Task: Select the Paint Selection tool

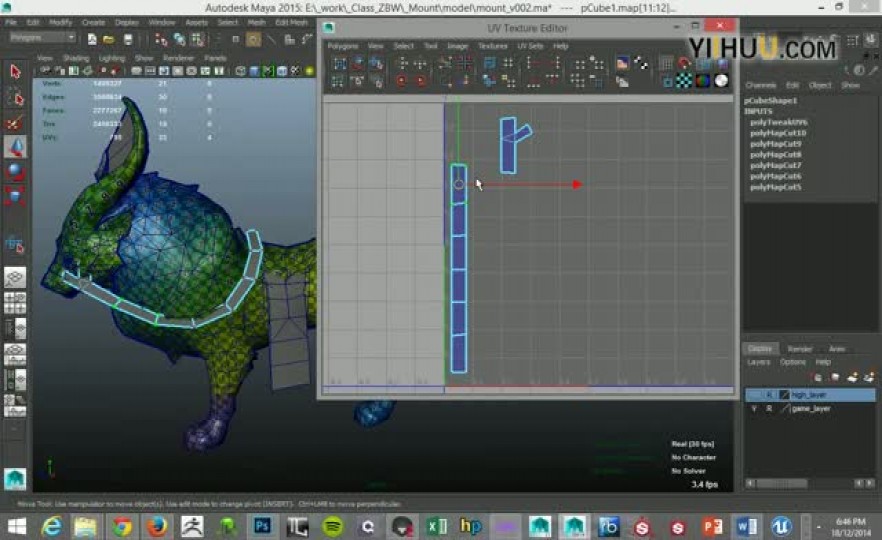Action: click(x=15, y=123)
